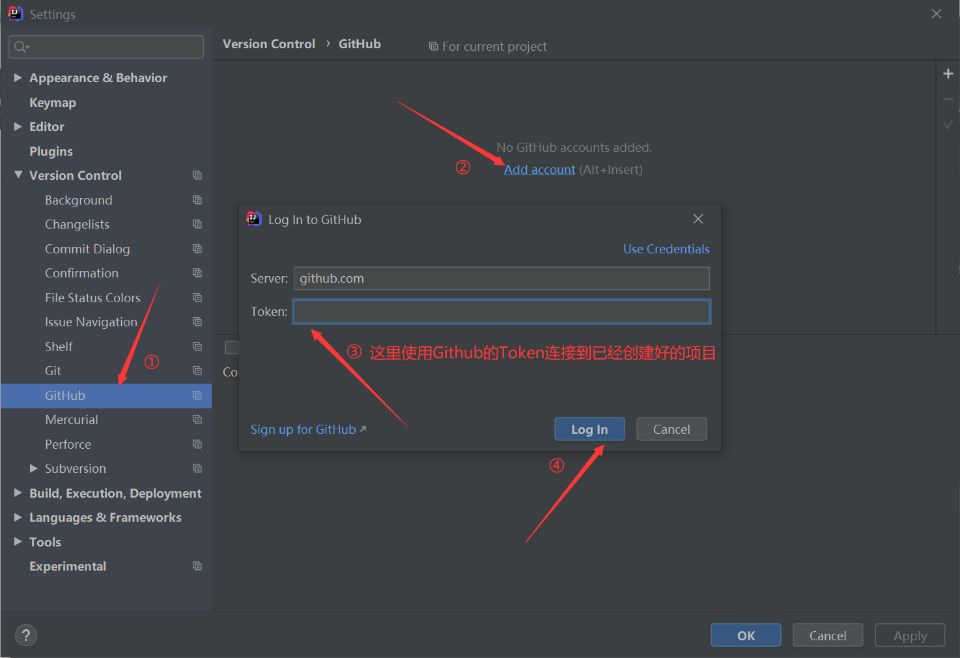Click the IntelliJ icon in login dialog title
The height and width of the screenshot is (658, 960).
point(253,219)
